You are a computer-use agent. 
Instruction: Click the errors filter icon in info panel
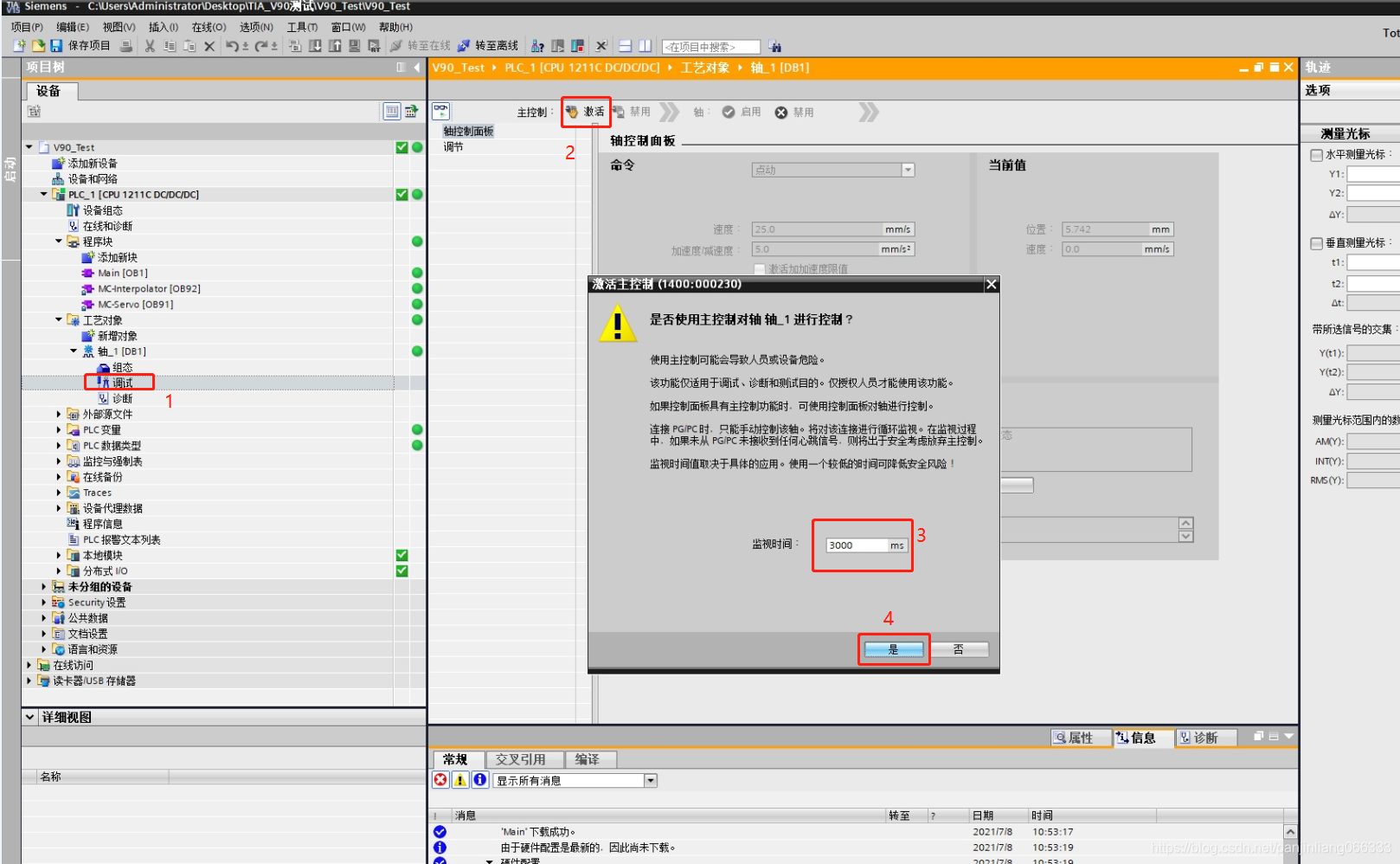coord(440,780)
